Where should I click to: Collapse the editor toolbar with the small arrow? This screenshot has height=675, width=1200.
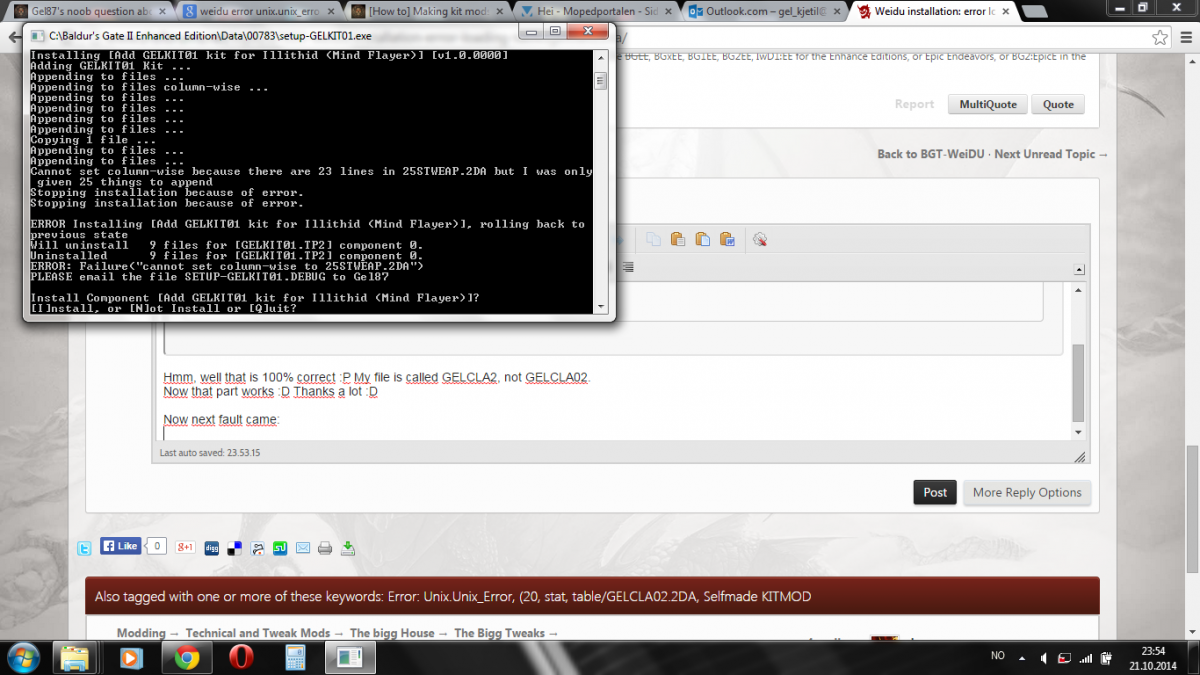click(1078, 269)
